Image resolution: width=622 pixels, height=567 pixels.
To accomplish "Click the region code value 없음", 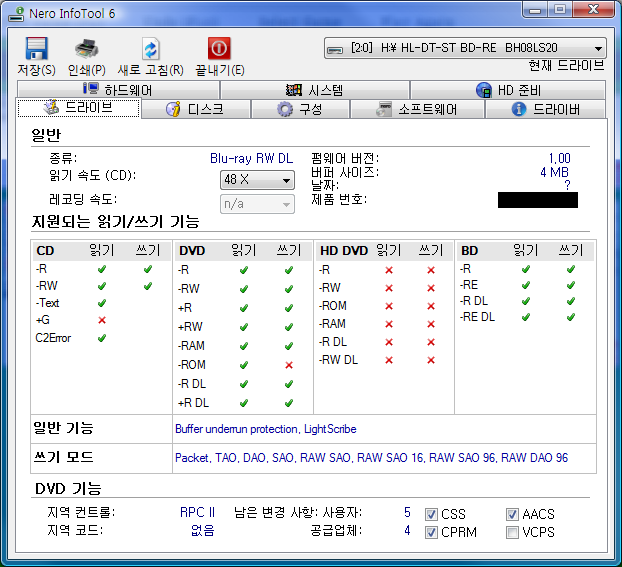I will coord(202,530).
